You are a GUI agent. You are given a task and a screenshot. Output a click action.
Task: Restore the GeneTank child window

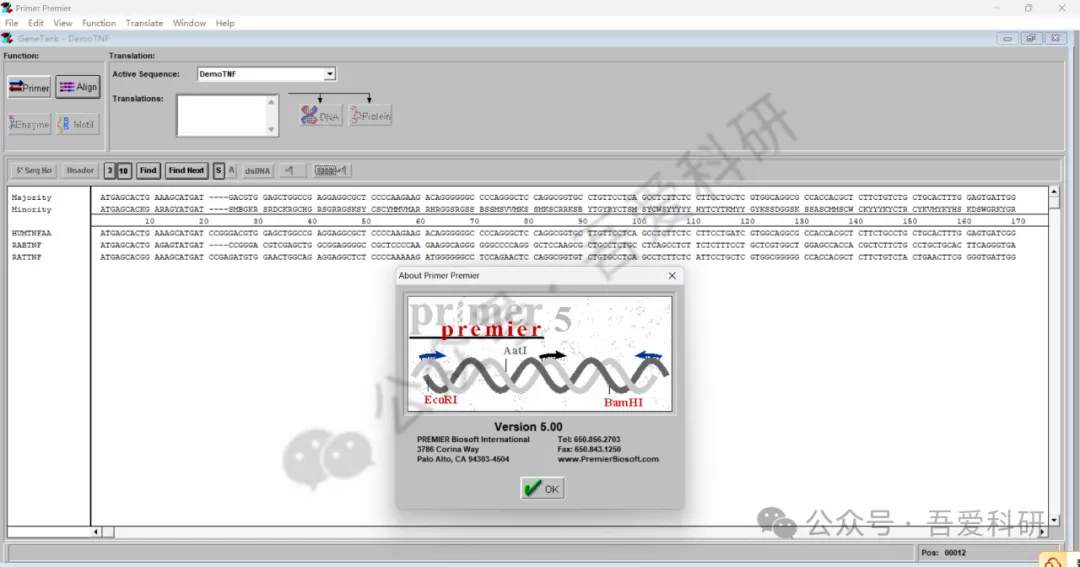[x=1030, y=39]
